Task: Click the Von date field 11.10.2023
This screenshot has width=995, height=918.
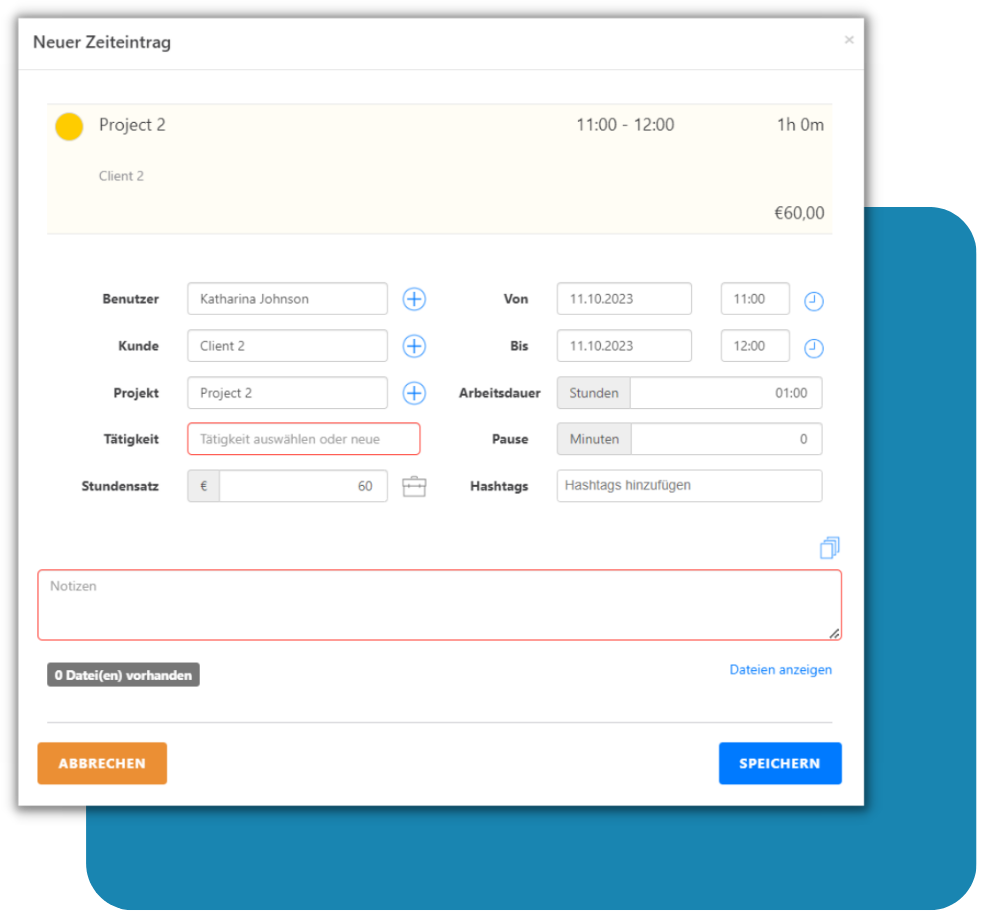Action: [623, 299]
